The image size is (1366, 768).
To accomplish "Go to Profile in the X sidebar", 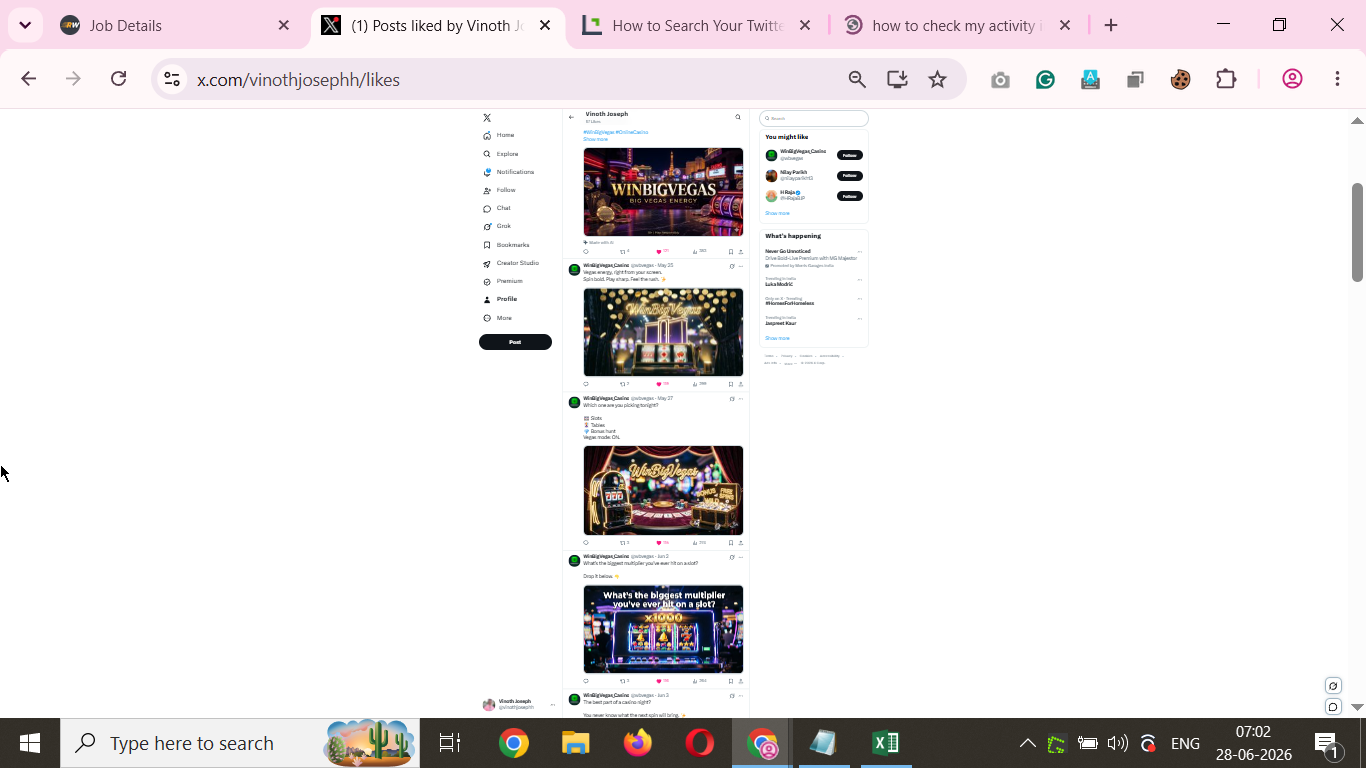I will pos(500,299).
